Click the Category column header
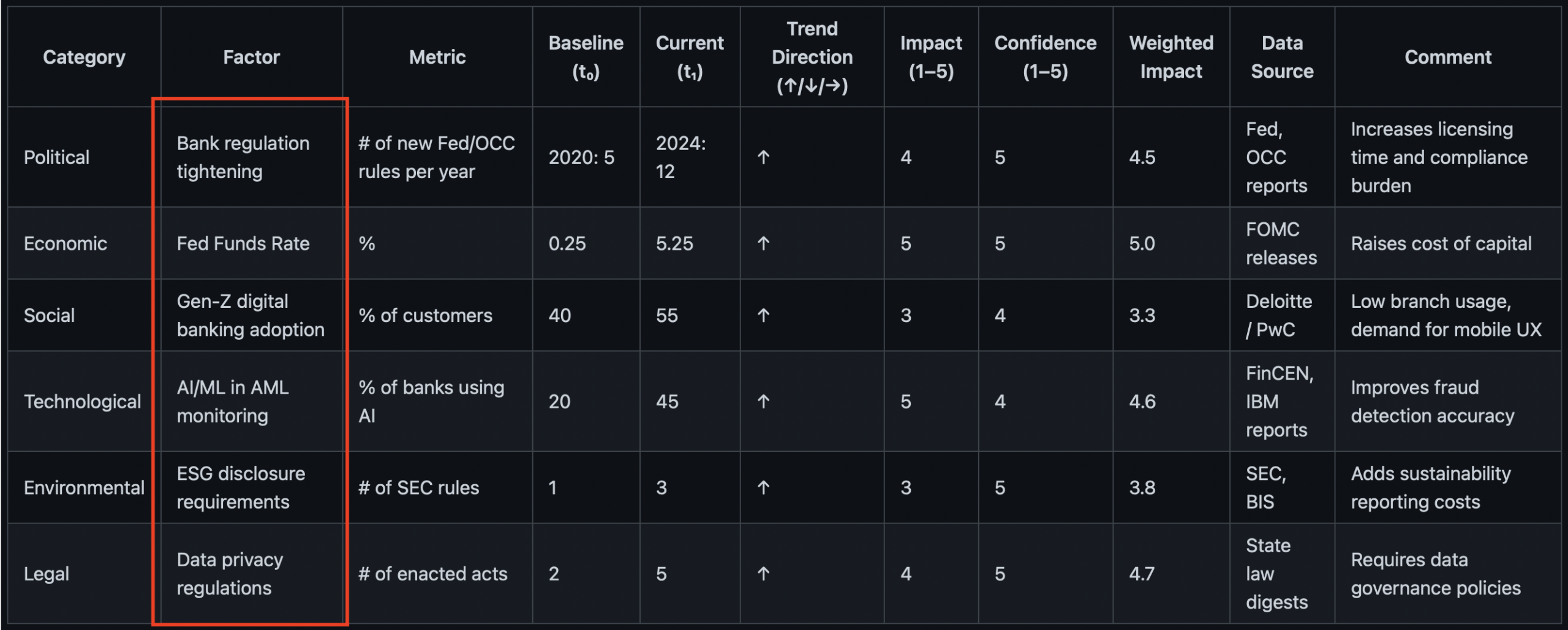The width and height of the screenshot is (1568, 630). pos(84,57)
